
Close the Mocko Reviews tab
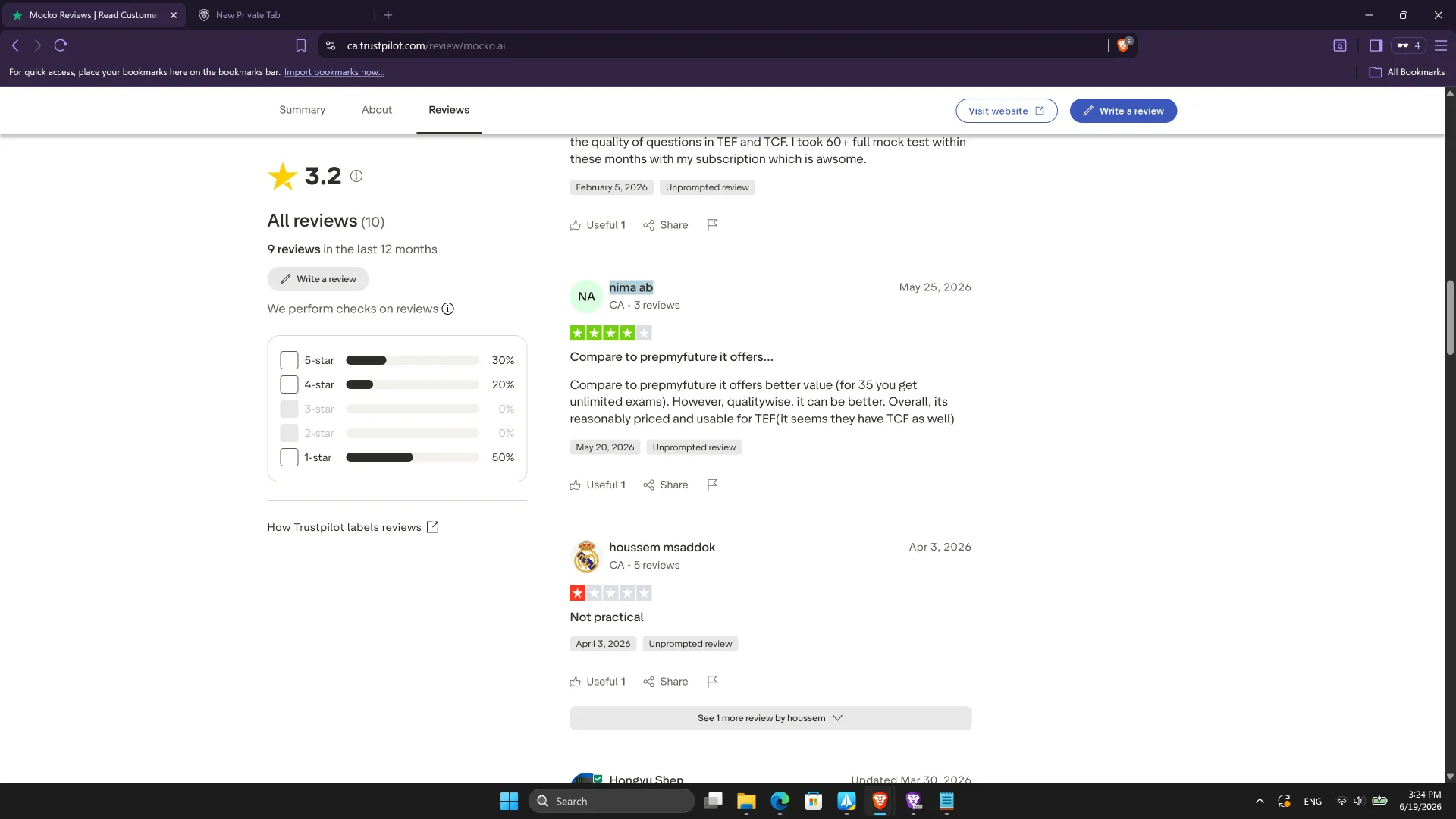[174, 15]
